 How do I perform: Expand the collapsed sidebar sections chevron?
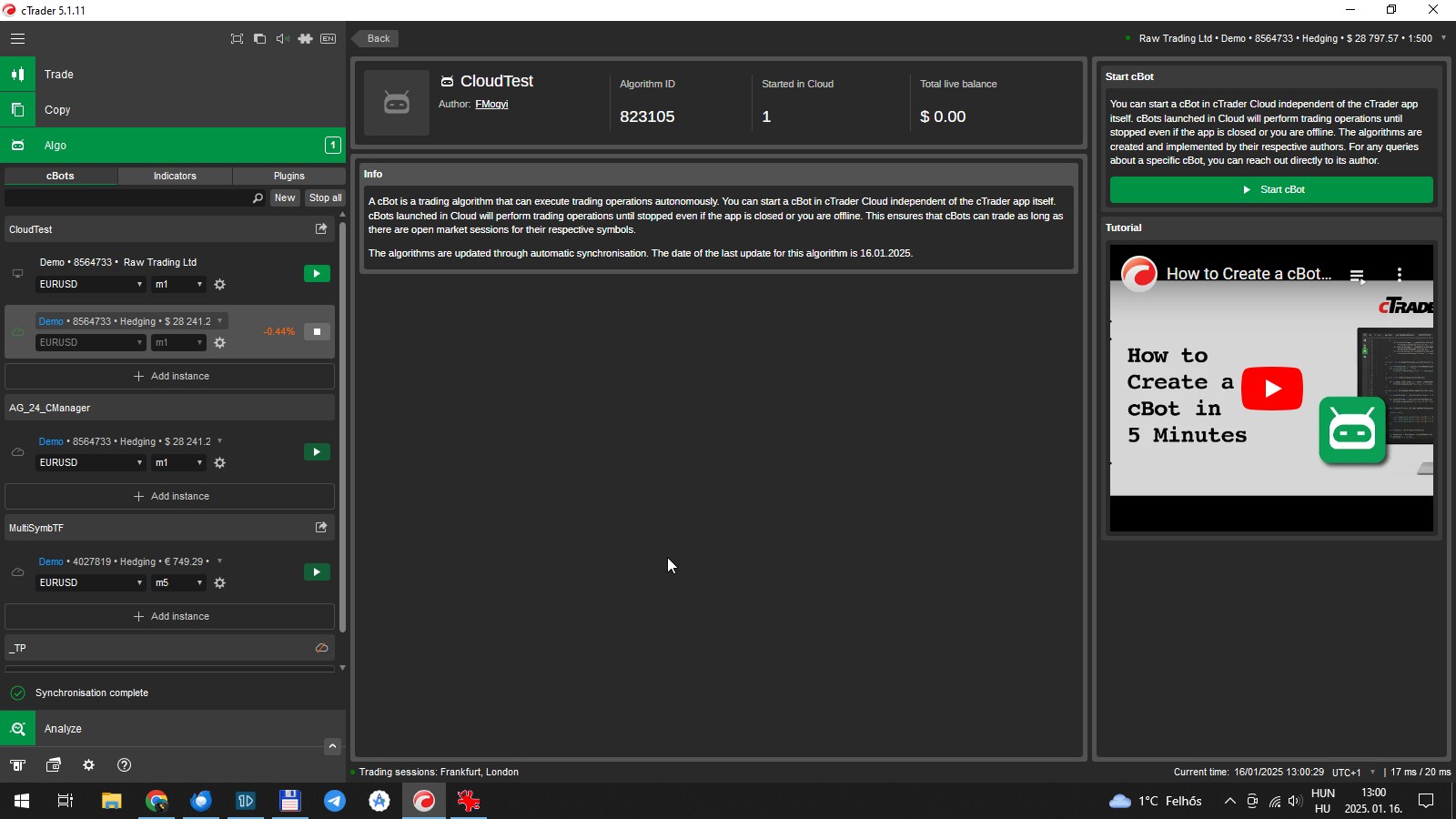[332, 746]
